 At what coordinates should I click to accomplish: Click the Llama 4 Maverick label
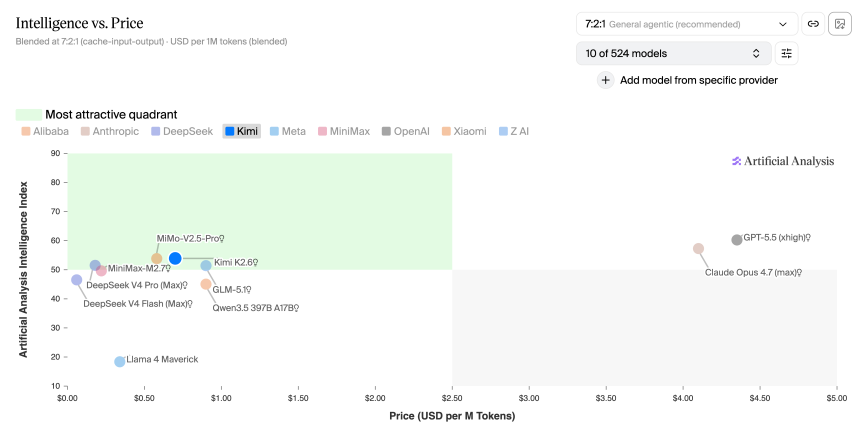point(162,359)
